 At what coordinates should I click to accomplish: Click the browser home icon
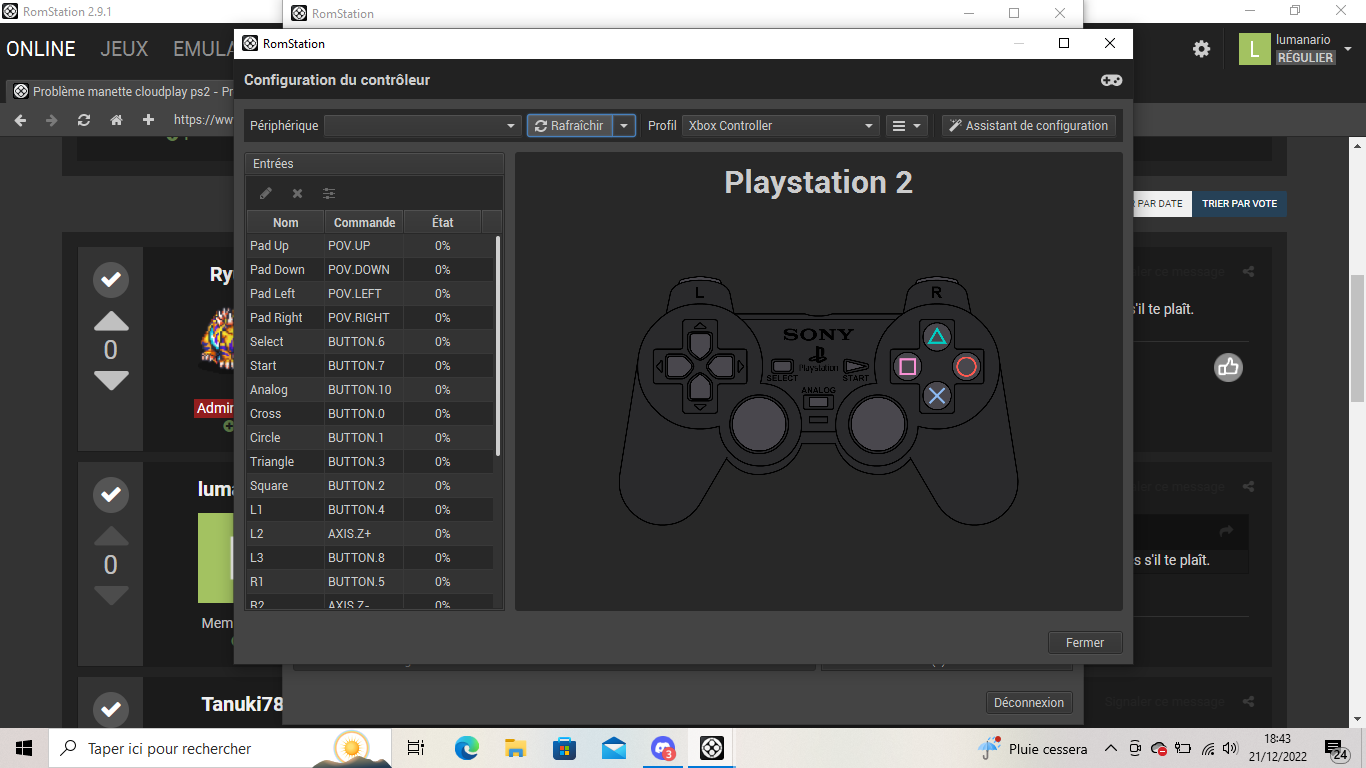(x=116, y=120)
